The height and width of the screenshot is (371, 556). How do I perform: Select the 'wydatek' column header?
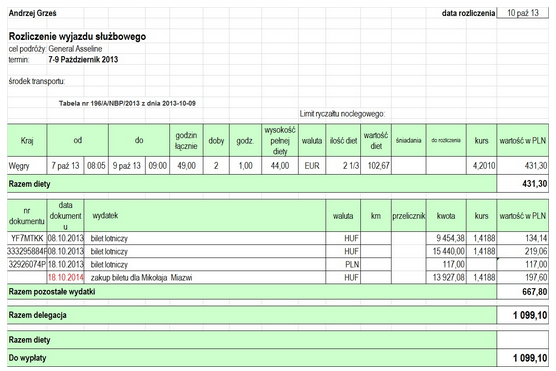(205, 216)
